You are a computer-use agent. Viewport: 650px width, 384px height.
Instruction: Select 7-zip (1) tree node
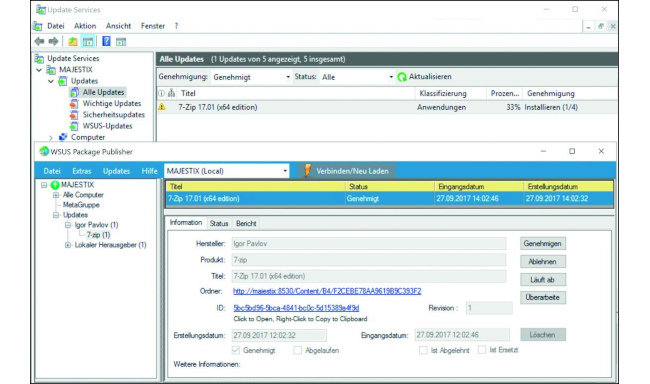tap(98, 235)
